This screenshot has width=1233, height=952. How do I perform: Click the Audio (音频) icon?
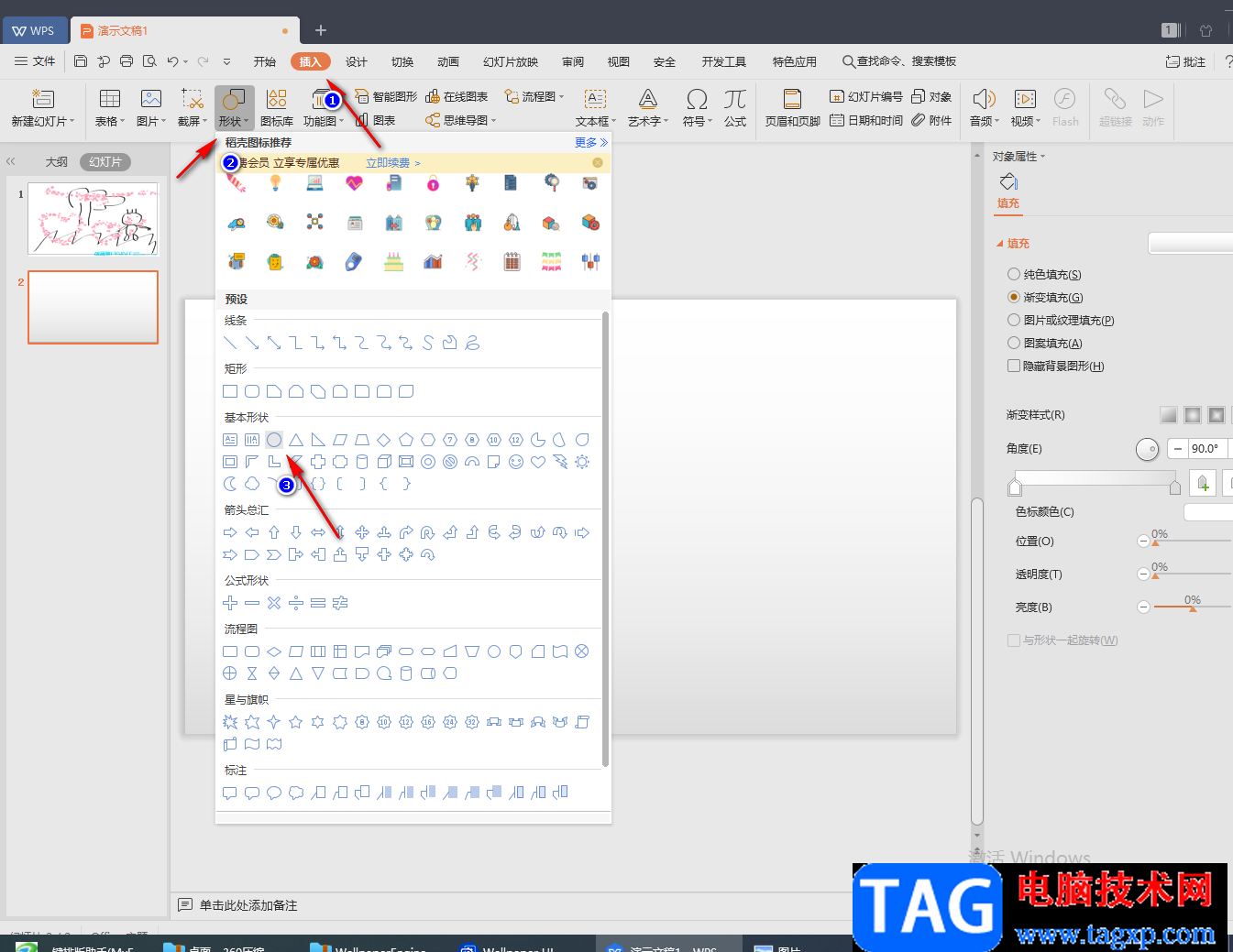coord(984,99)
